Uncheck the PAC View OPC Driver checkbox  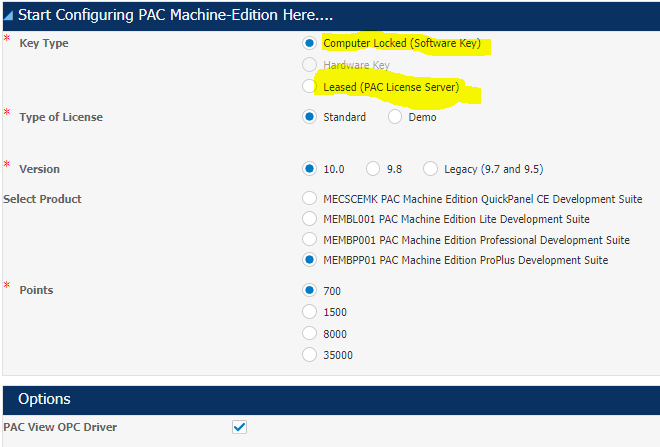[x=240, y=427]
